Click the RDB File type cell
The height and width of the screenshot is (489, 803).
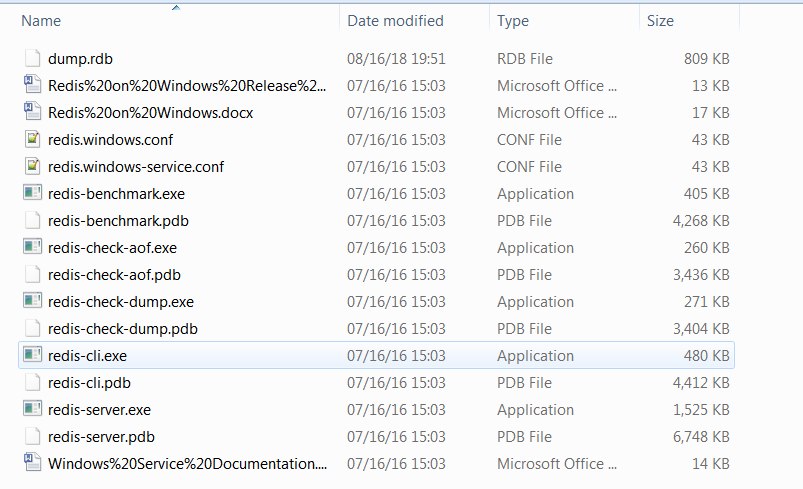[x=525, y=59]
